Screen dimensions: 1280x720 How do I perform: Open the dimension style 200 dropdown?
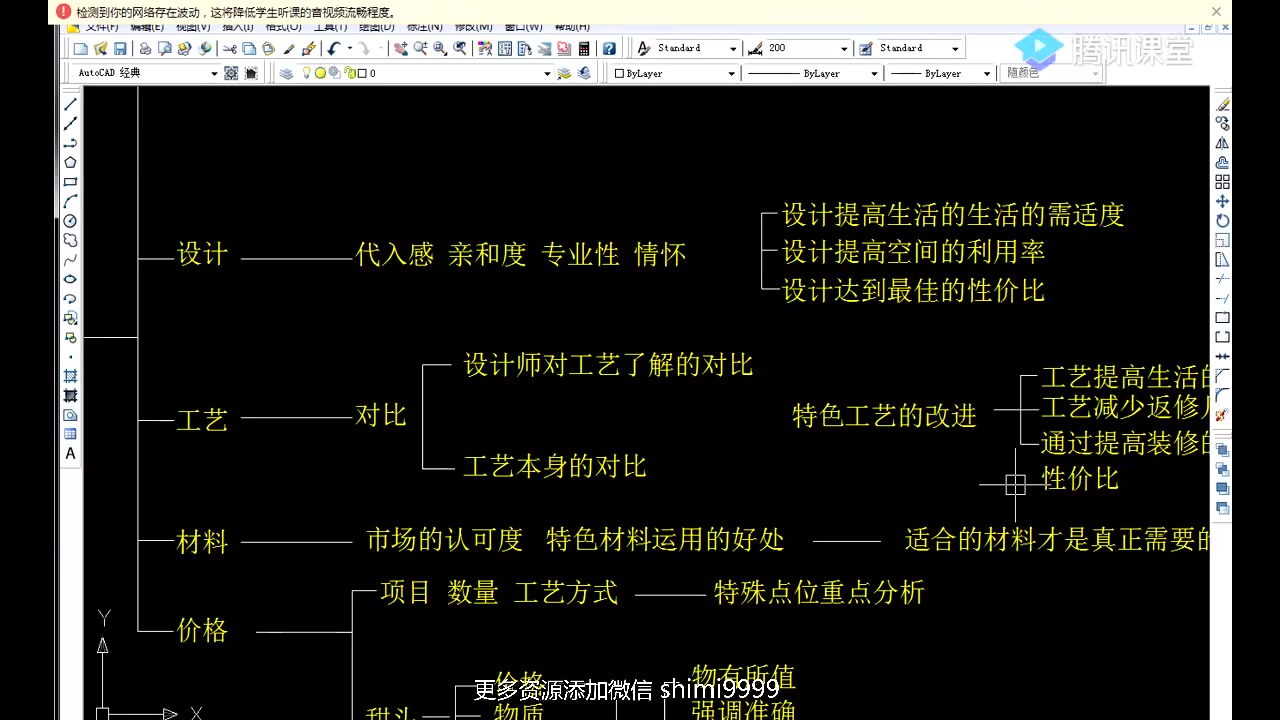pos(844,48)
